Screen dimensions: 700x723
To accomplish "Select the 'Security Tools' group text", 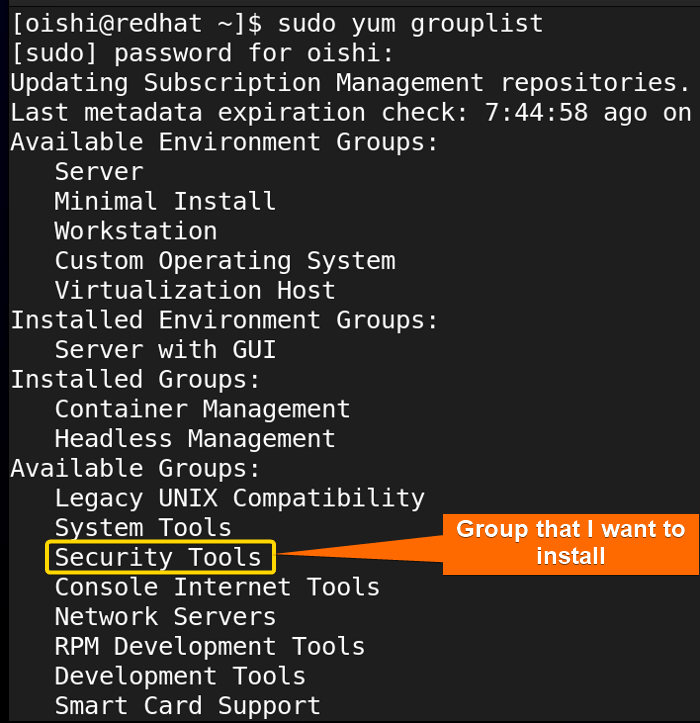I will pos(158,557).
